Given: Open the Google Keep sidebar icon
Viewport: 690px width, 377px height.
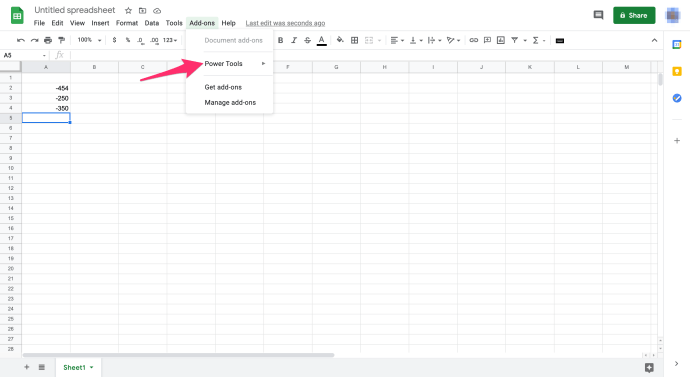Looking at the screenshot, I should 677,71.
